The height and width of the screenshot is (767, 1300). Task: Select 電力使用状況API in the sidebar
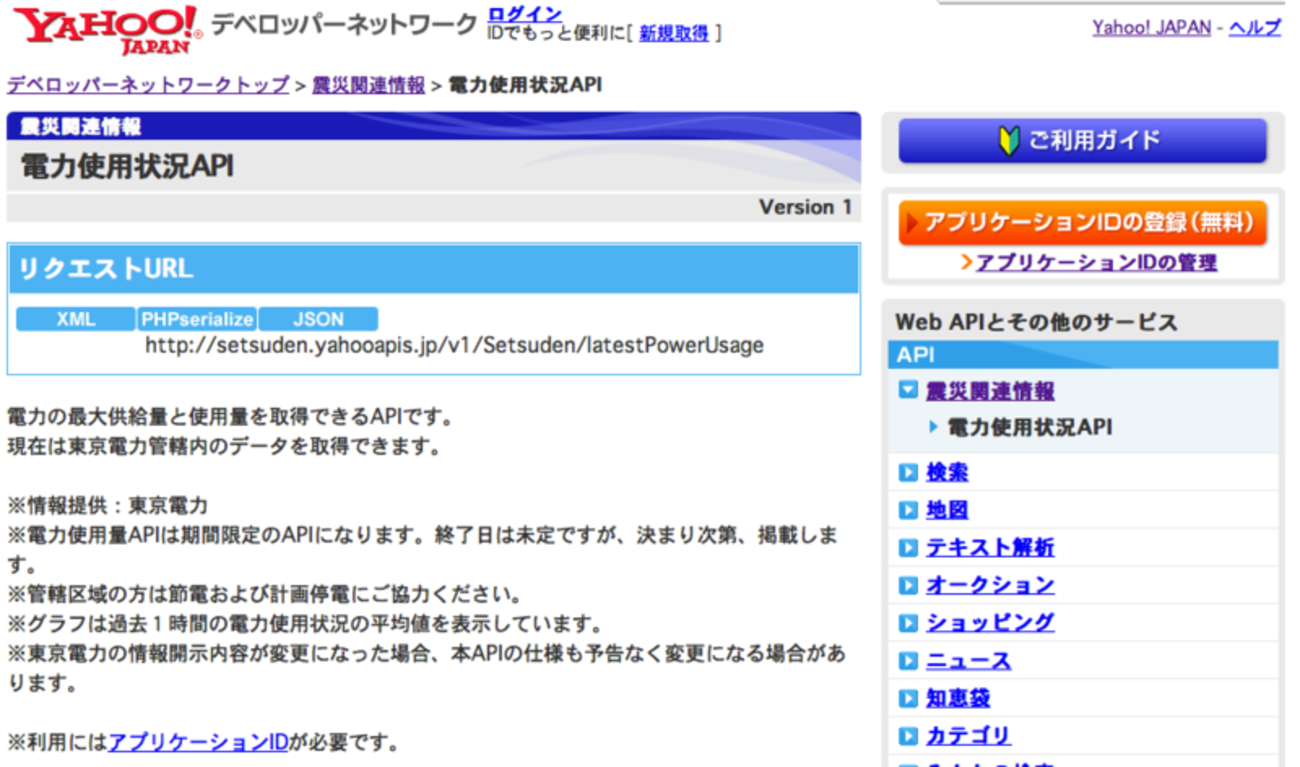[1030, 427]
